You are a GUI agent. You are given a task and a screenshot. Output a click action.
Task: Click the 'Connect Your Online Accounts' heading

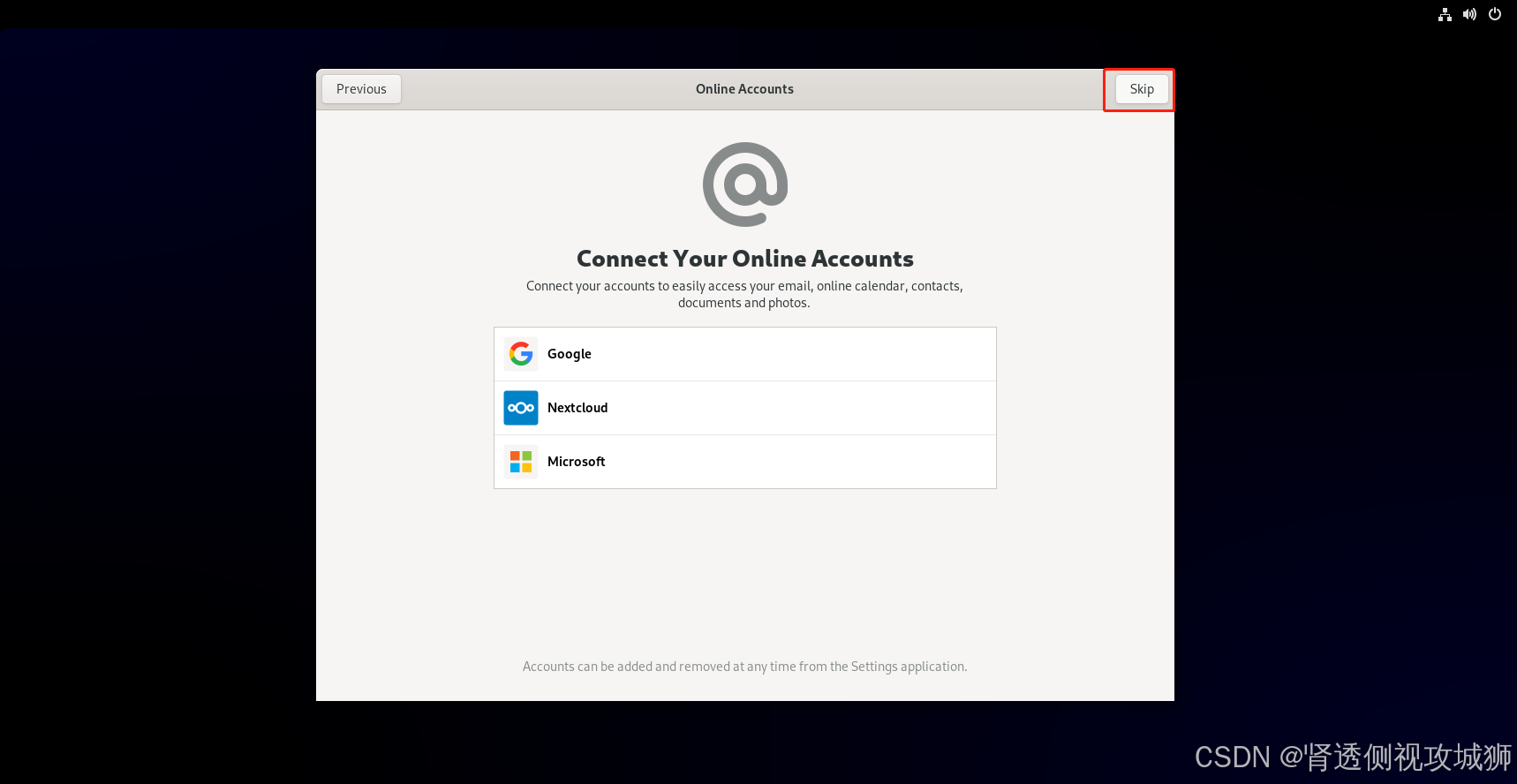(x=745, y=259)
